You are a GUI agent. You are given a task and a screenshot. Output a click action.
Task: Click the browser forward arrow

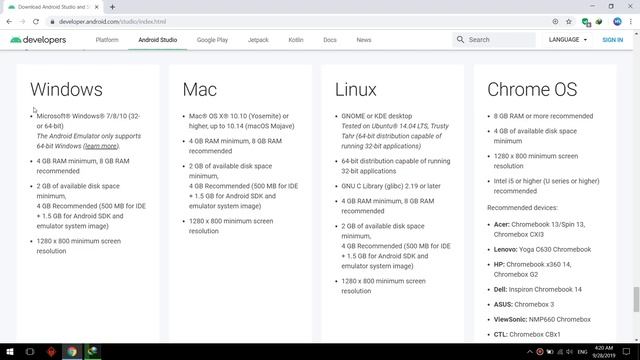22,22
